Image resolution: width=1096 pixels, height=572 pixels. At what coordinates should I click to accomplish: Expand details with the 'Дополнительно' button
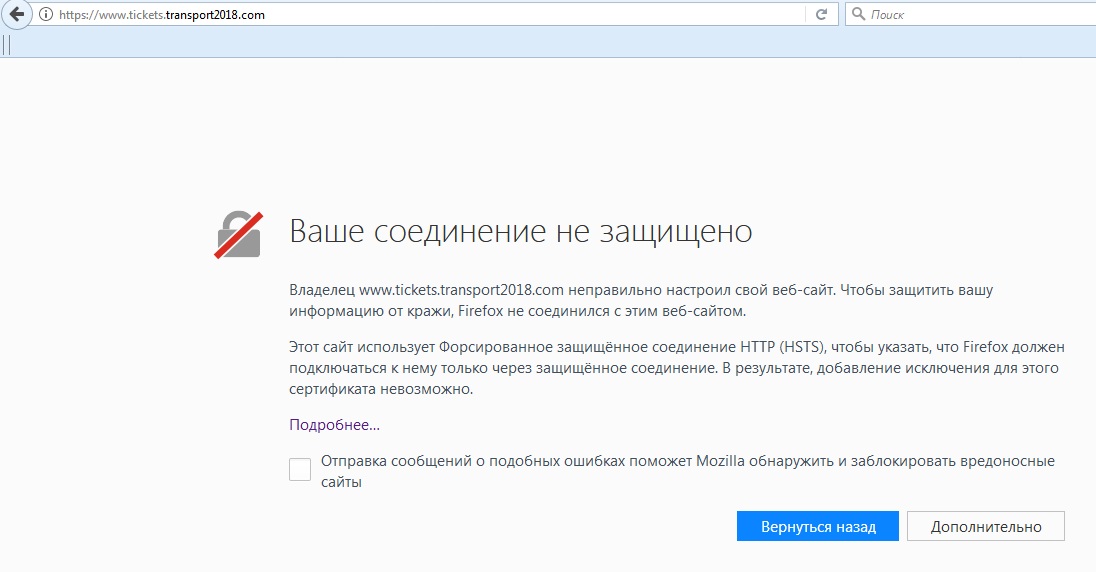tap(985, 527)
